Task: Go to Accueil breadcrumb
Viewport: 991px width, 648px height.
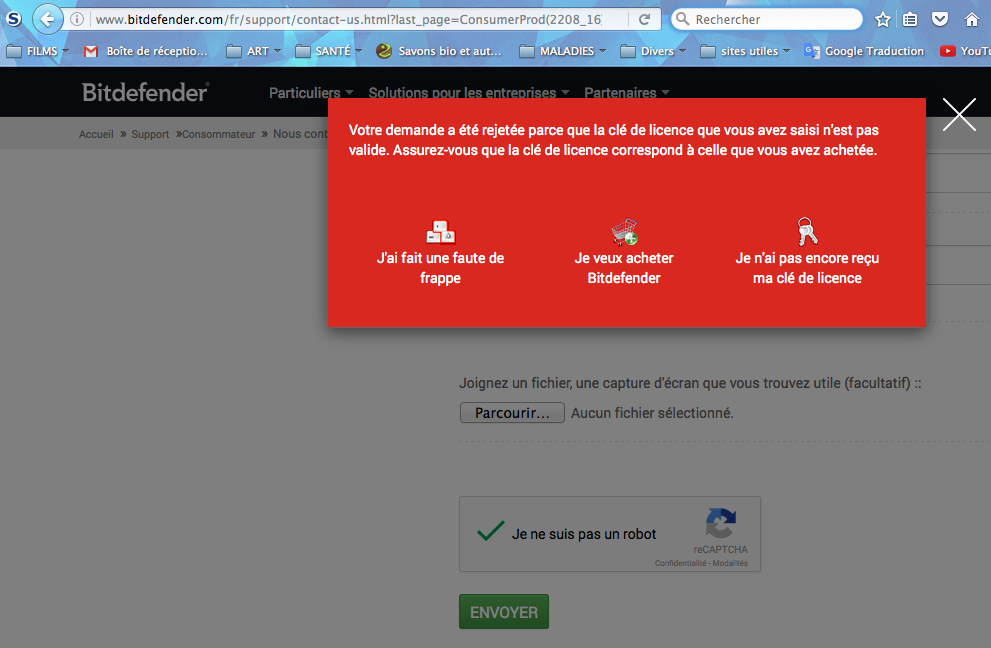Action: coord(96,134)
